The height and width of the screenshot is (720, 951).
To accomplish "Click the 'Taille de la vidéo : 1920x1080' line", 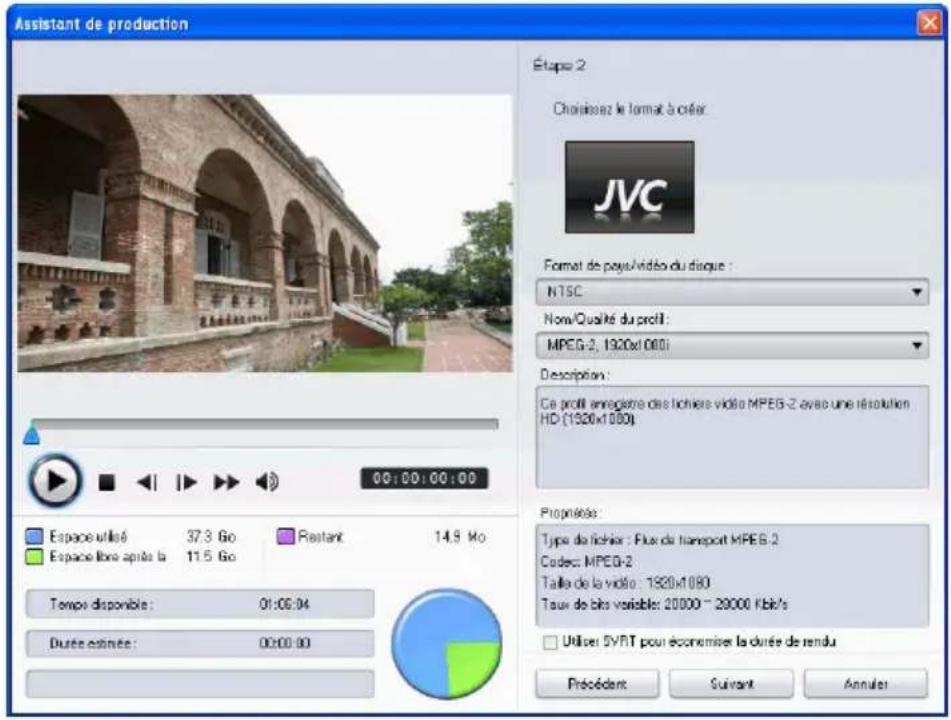I will click(625, 583).
